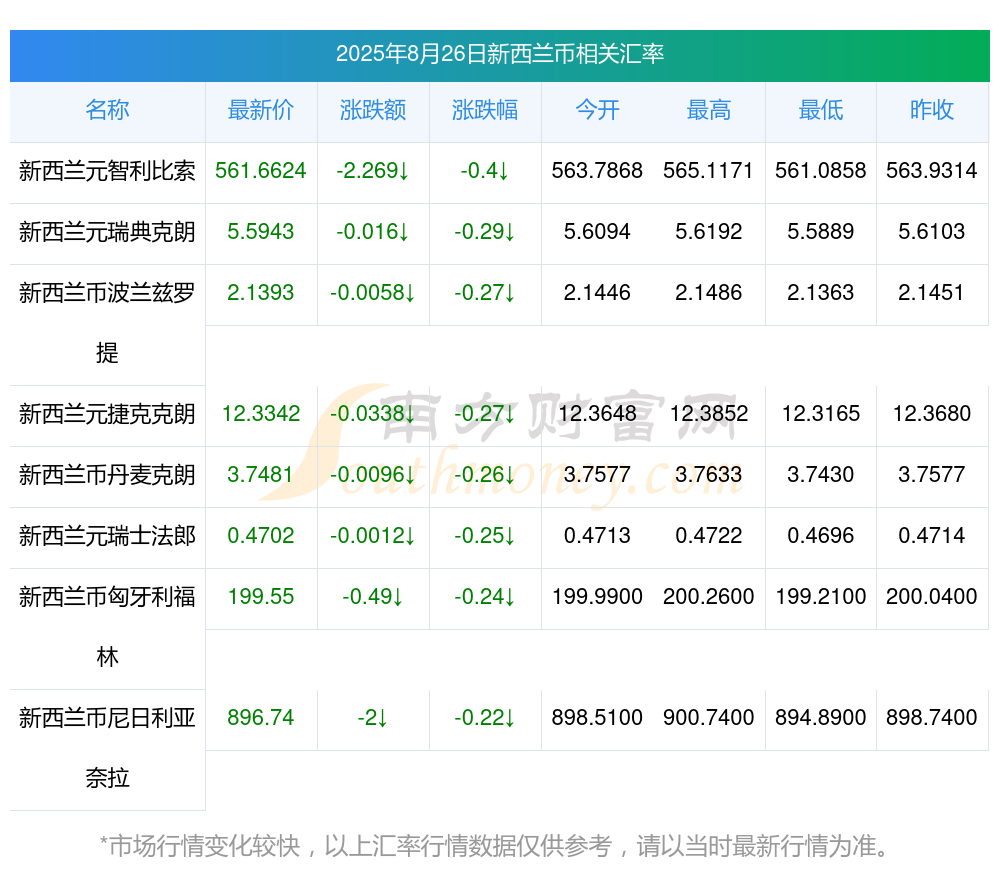Click latest price 2.1393

click(261, 293)
